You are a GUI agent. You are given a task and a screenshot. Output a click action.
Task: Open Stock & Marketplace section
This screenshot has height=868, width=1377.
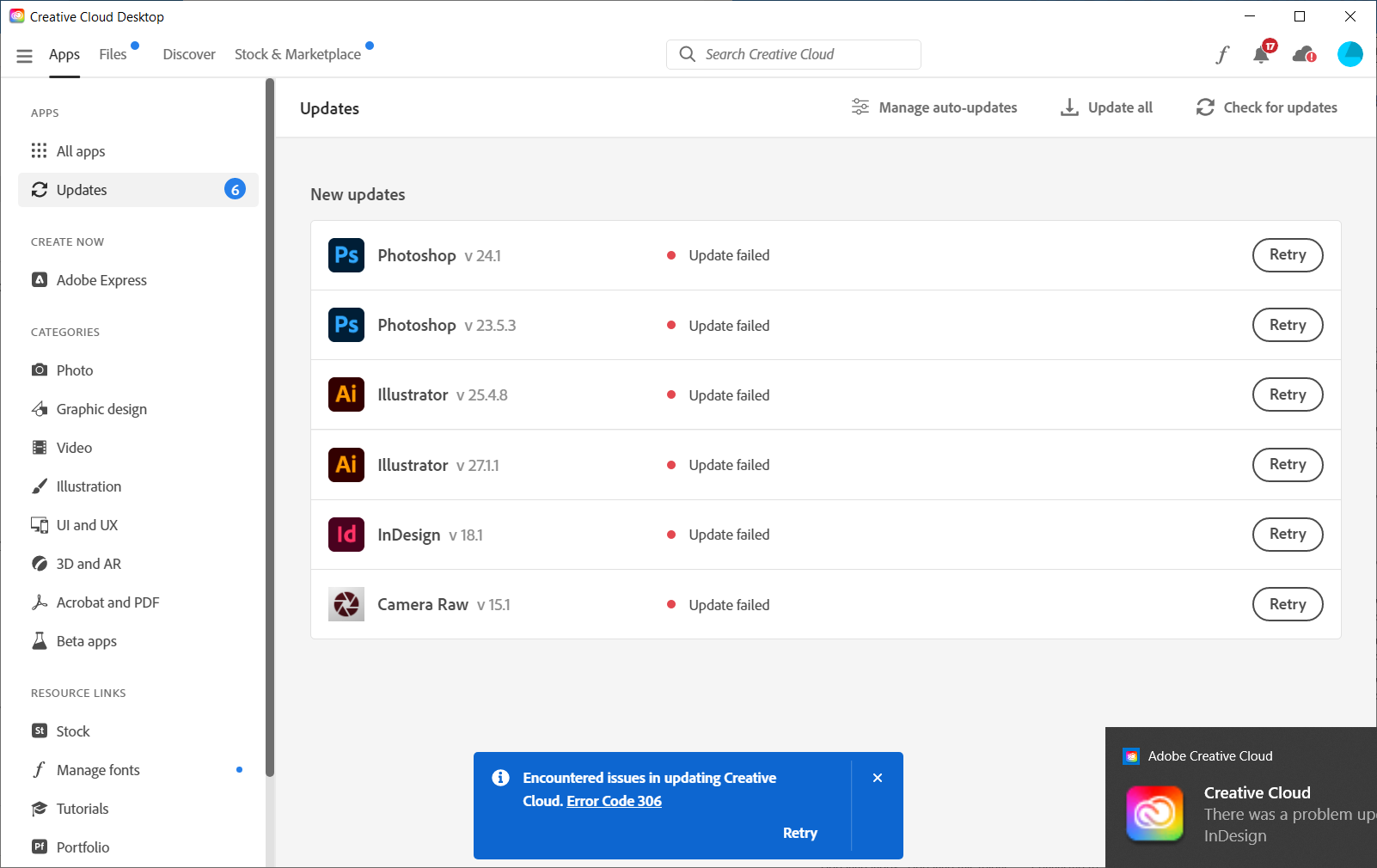297,53
